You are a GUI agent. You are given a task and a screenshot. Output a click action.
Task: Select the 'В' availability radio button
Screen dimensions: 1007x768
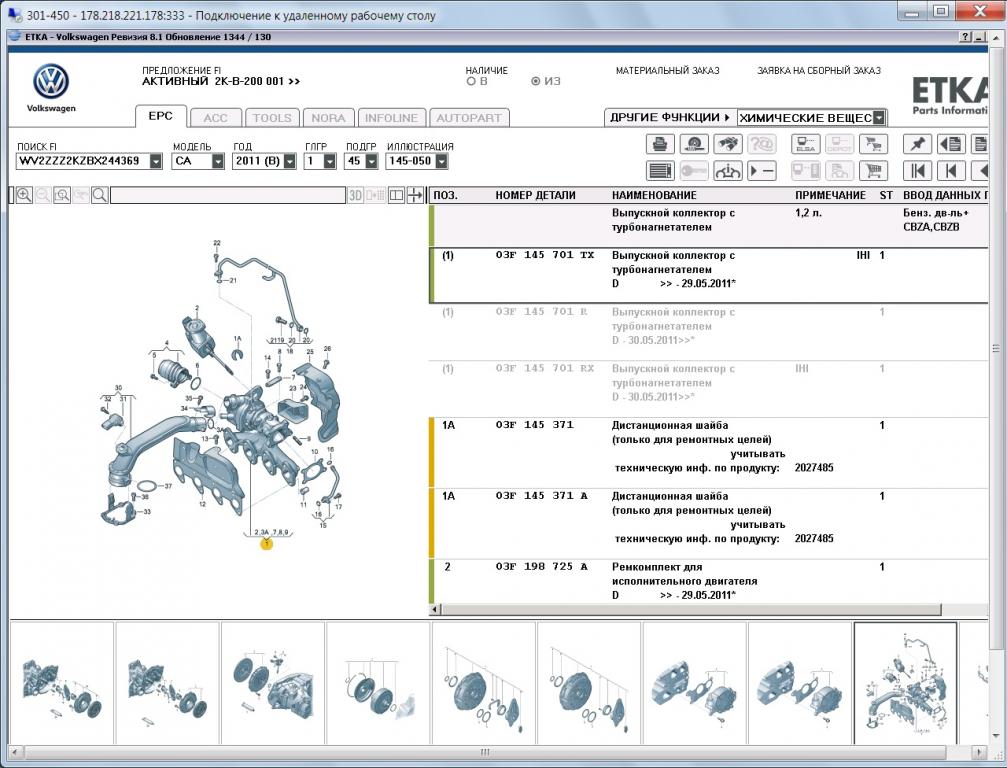point(471,82)
